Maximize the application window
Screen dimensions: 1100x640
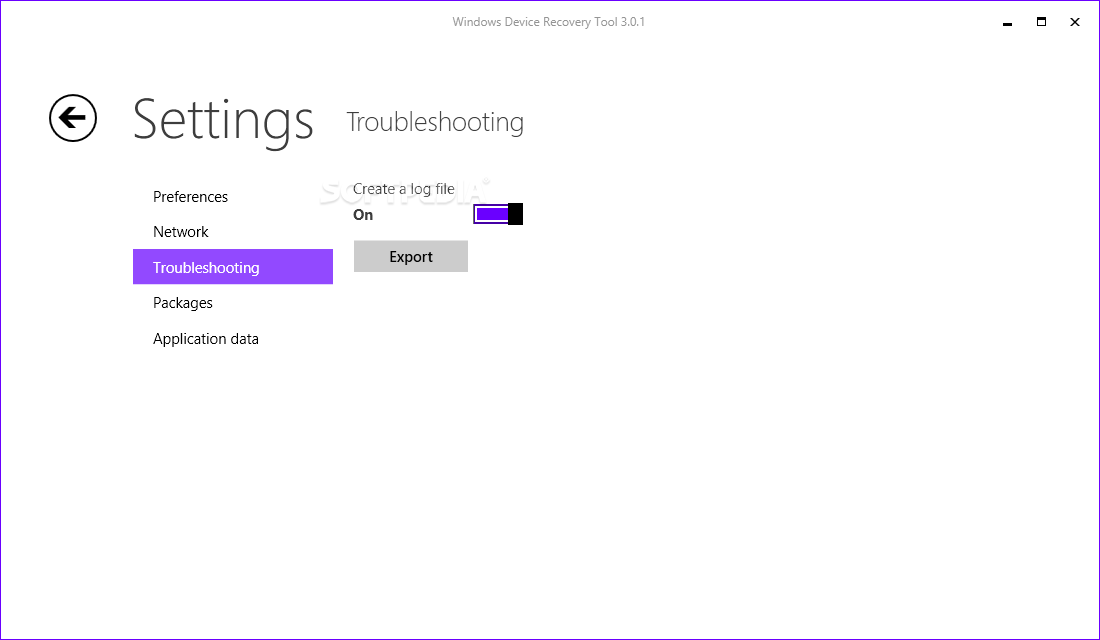coord(1041,22)
